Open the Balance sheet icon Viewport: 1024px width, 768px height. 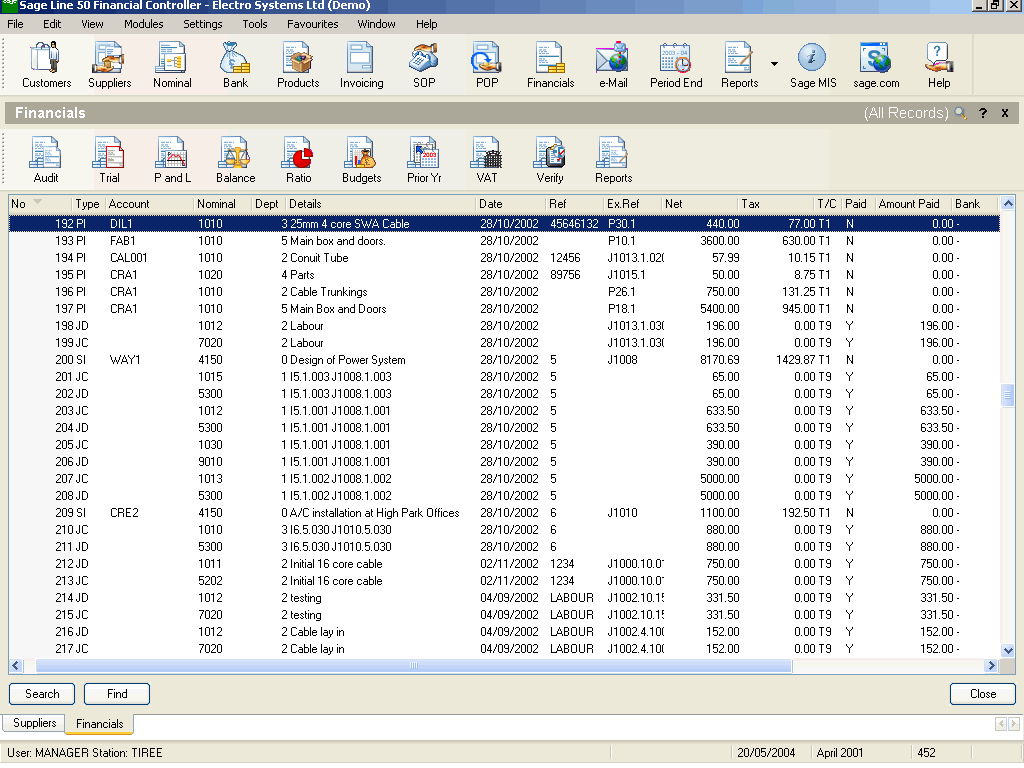pyautogui.click(x=235, y=160)
